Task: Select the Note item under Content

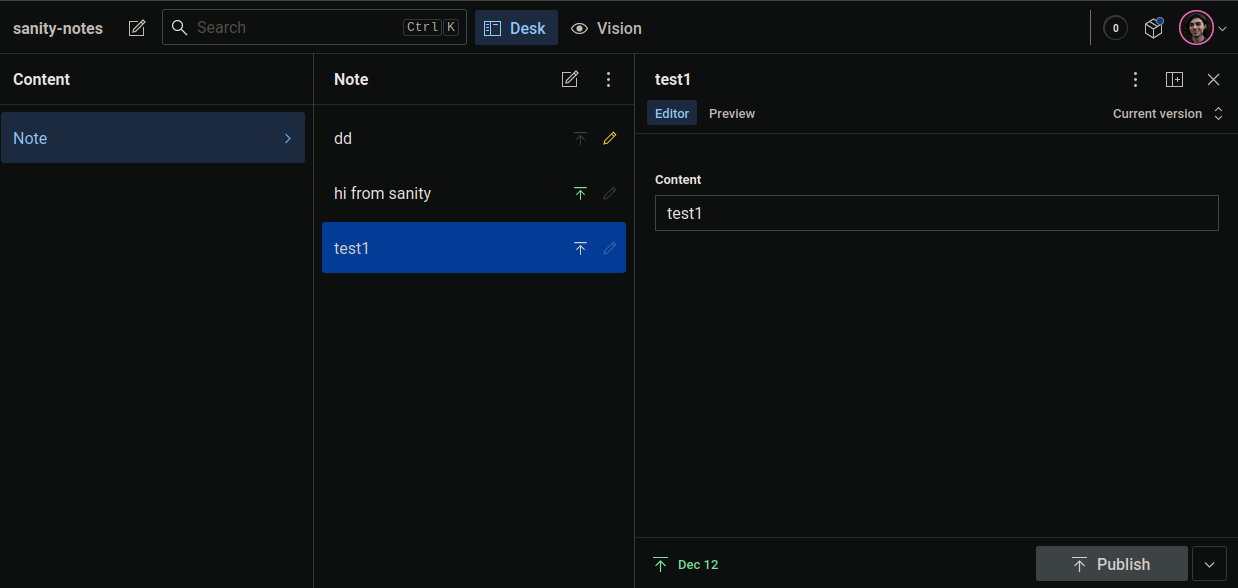Action: point(153,138)
